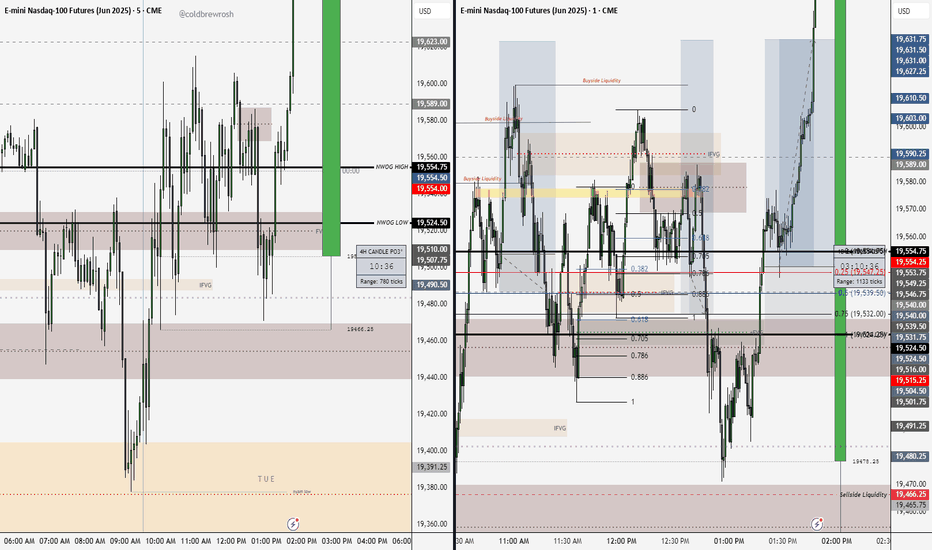Click 04:00 PM on the time axis
932x550 pixels.
[x=372, y=541]
